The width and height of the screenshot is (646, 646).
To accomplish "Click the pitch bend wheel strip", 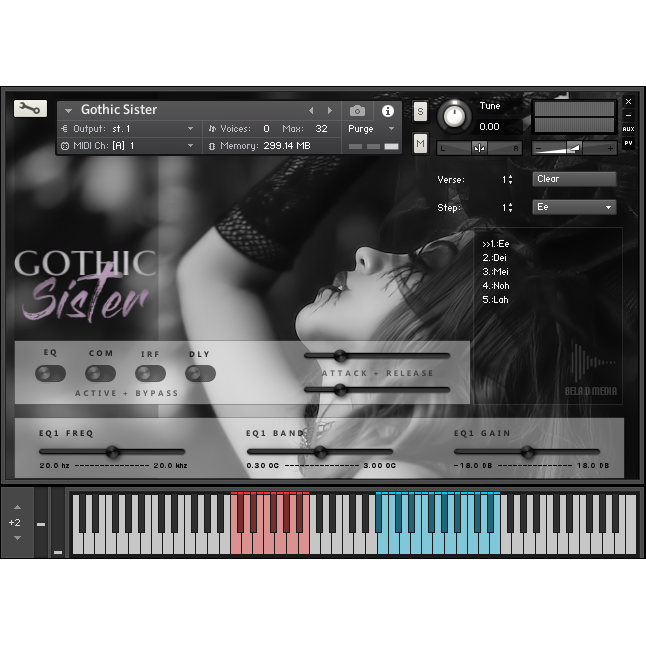I will [x=41, y=522].
